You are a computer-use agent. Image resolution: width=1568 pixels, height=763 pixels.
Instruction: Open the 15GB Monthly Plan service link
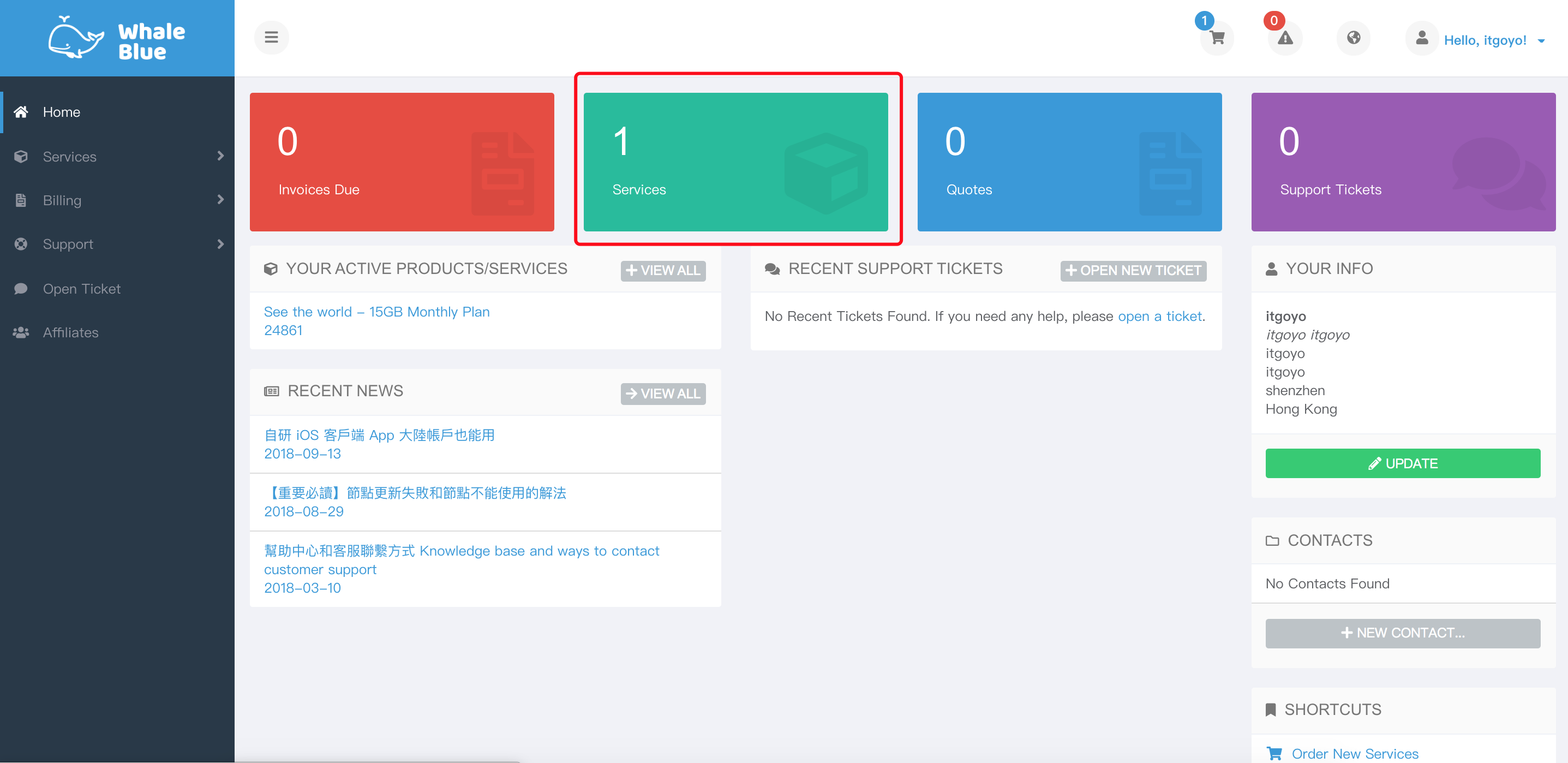(x=376, y=312)
